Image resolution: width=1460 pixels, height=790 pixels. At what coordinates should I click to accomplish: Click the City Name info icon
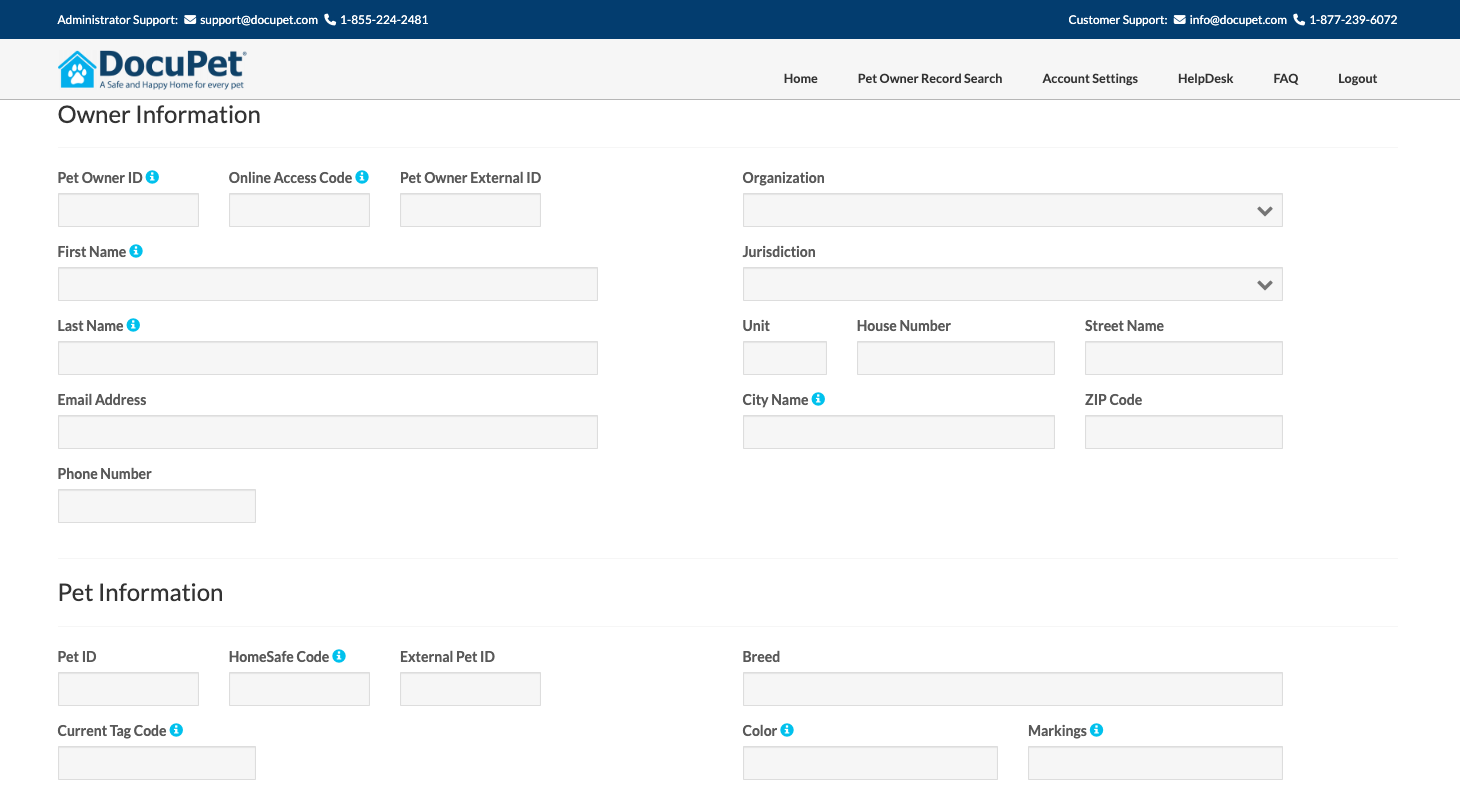click(818, 398)
